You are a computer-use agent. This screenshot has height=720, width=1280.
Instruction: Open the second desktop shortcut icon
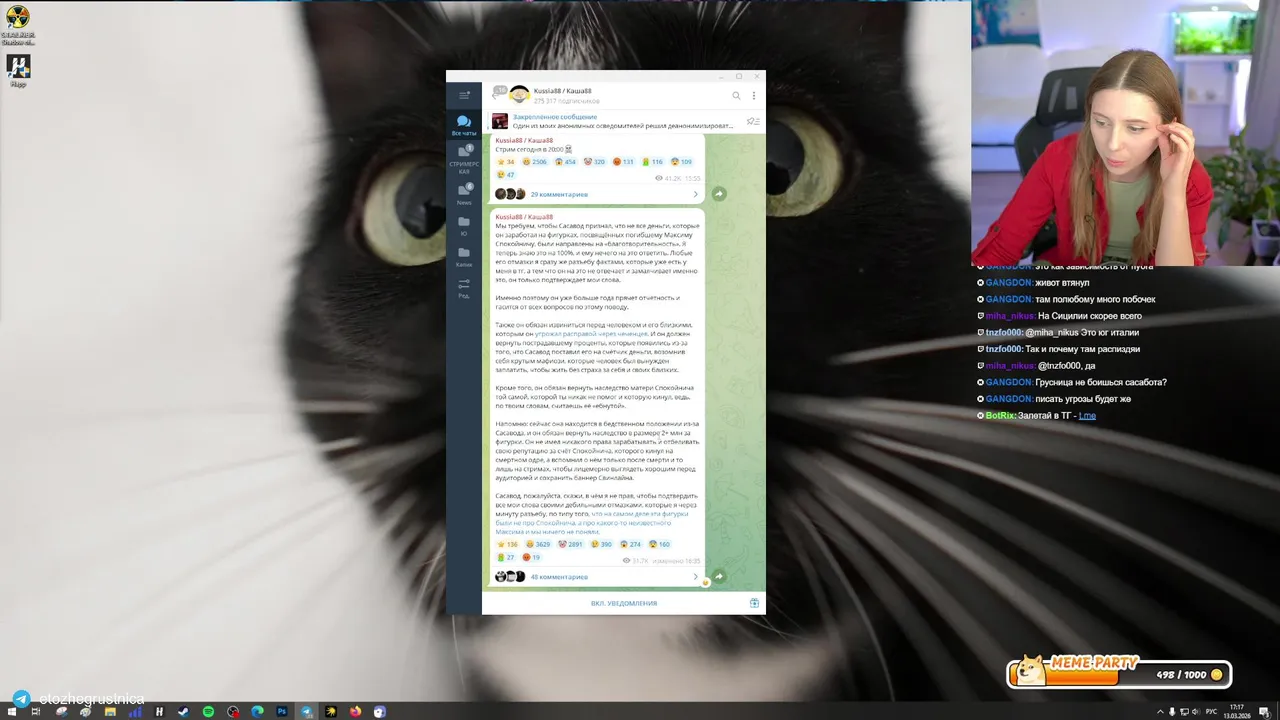tap(18, 70)
